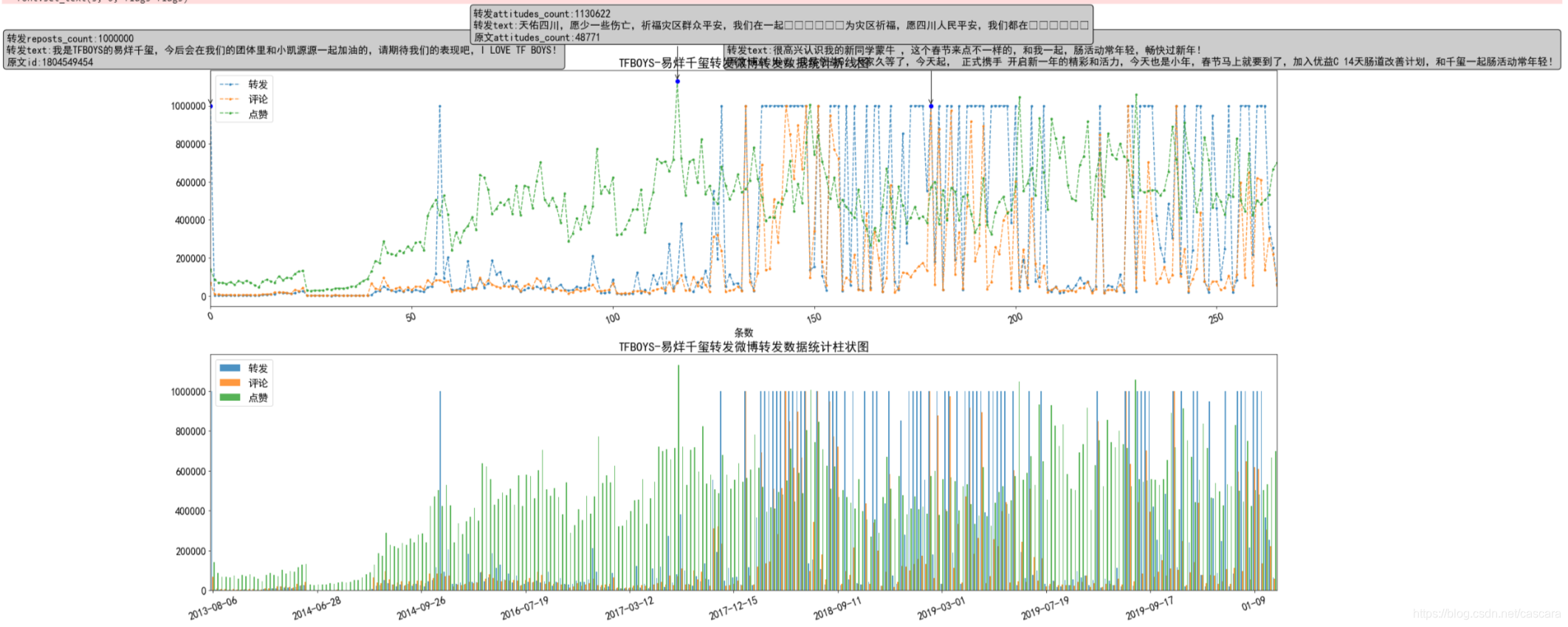Viewport: 1568px width, 627px height.
Task: Click the 600000 y-tick on the line chart
Action: click(x=190, y=182)
